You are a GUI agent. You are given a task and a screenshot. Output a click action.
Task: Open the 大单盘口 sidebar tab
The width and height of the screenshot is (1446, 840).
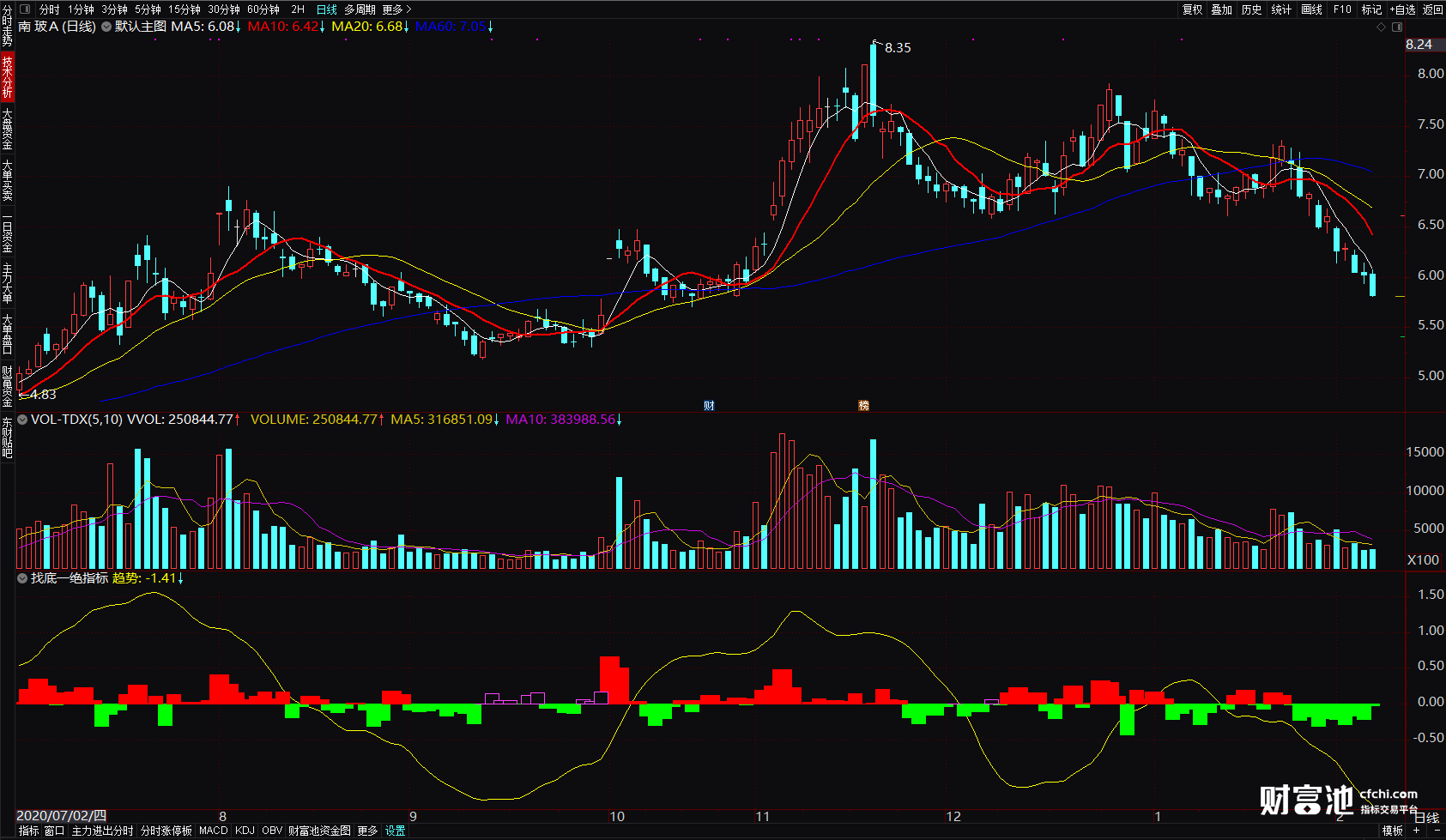click(x=7, y=335)
